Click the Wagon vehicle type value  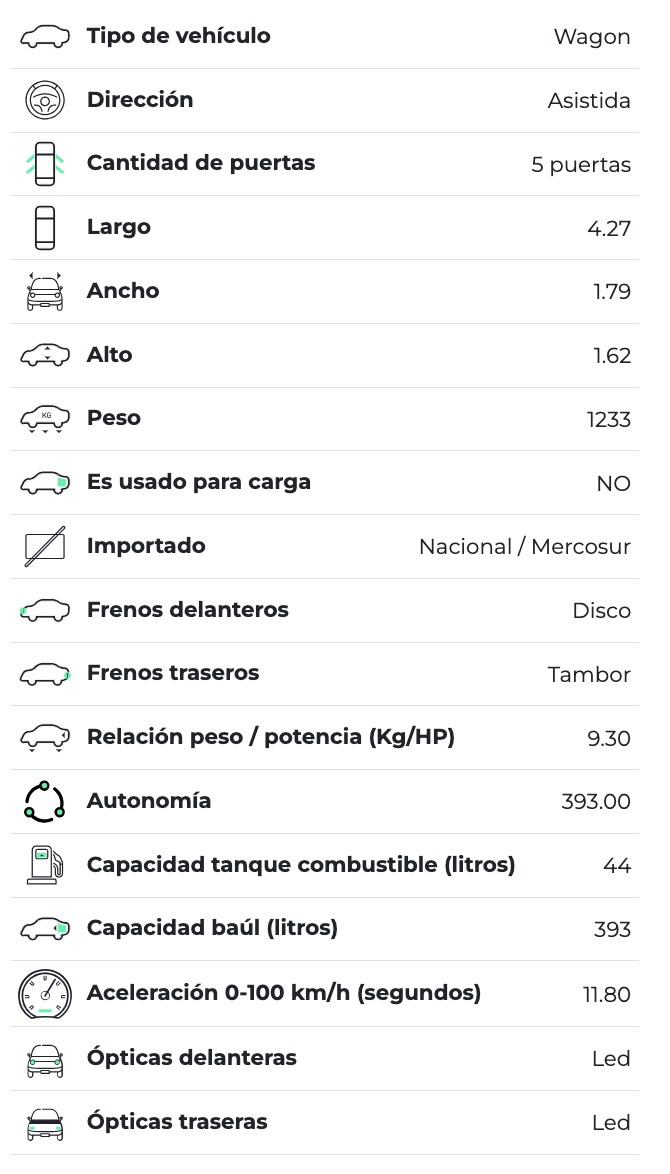coord(592,37)
